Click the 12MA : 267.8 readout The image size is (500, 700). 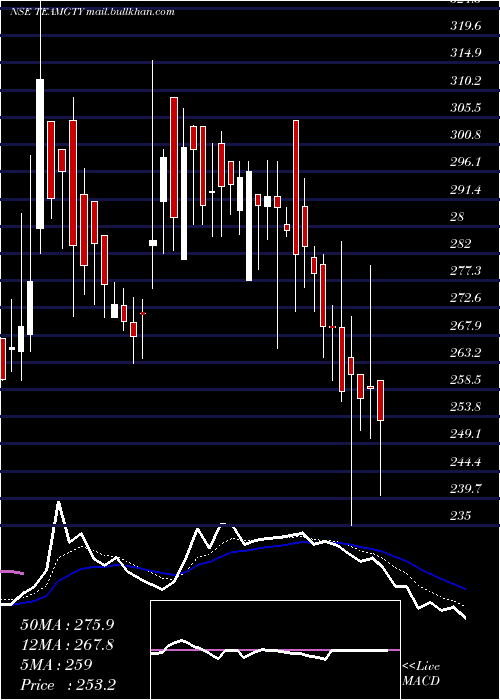point(67,645)
